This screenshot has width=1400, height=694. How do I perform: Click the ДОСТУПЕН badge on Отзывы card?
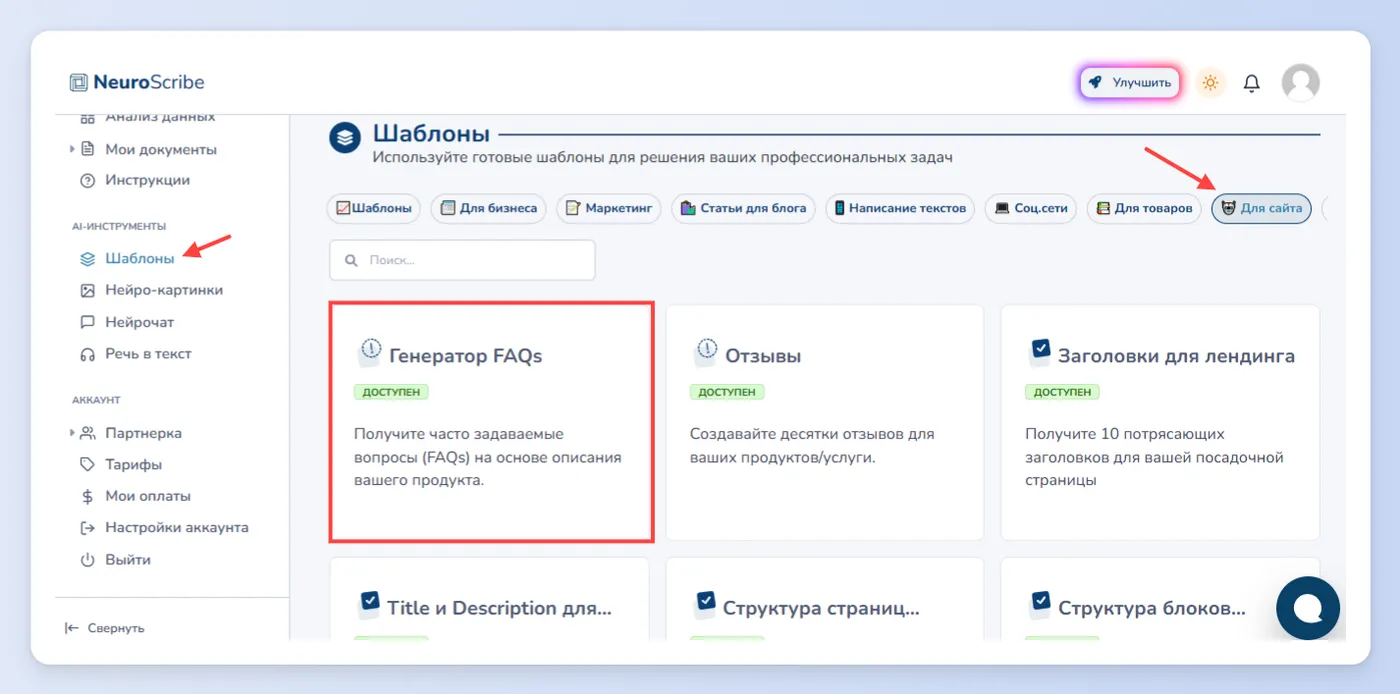tap(727, 392)
